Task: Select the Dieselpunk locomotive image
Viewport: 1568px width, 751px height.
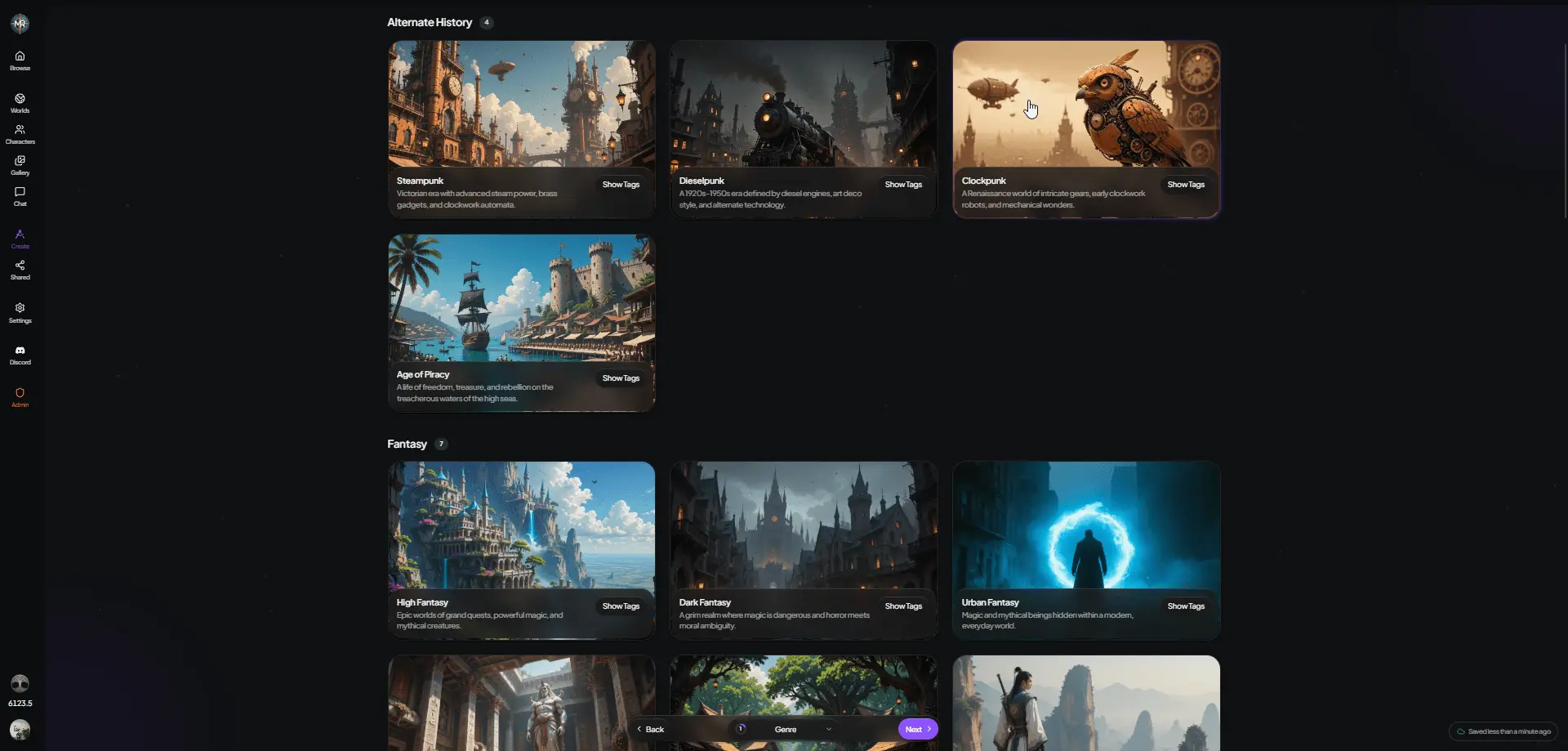Action: [x=804, y=104]
